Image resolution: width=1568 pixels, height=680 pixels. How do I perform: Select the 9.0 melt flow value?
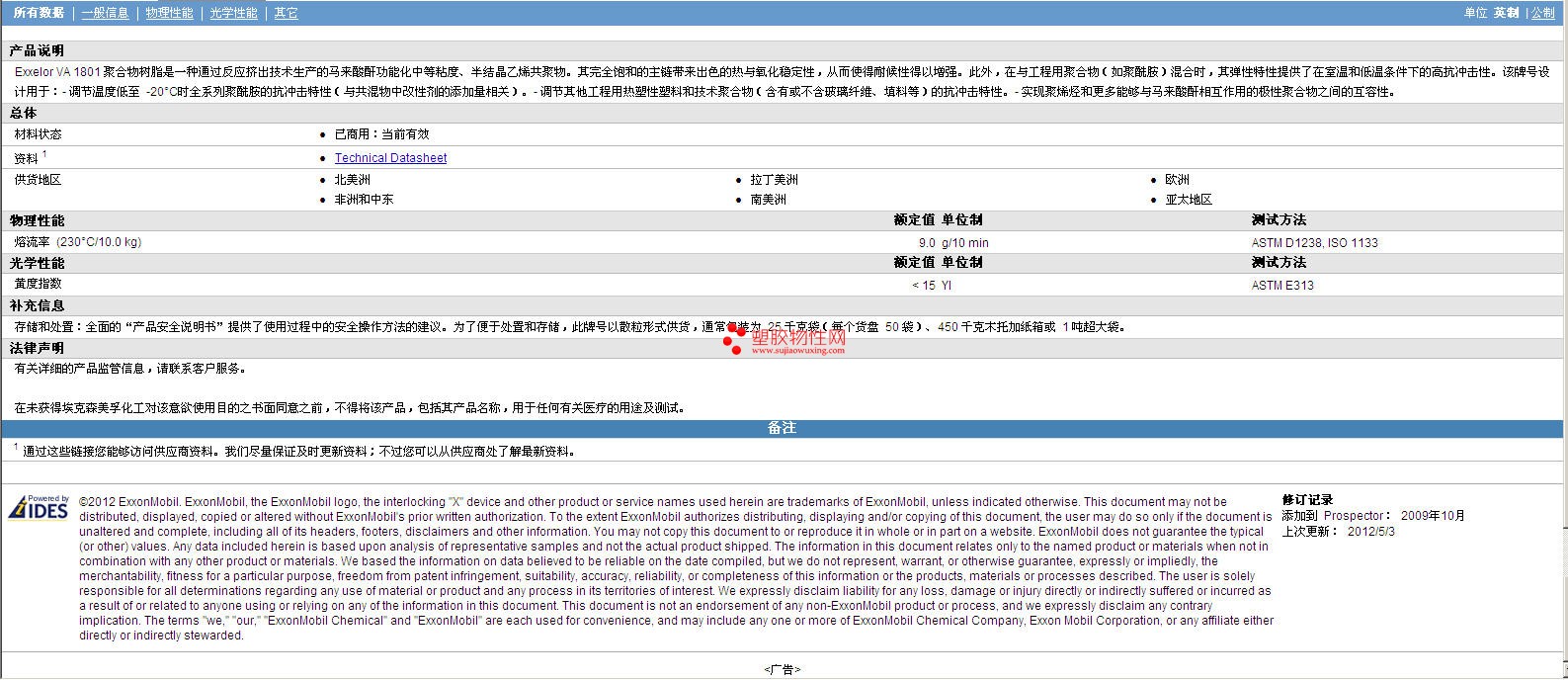click(927, 243)
